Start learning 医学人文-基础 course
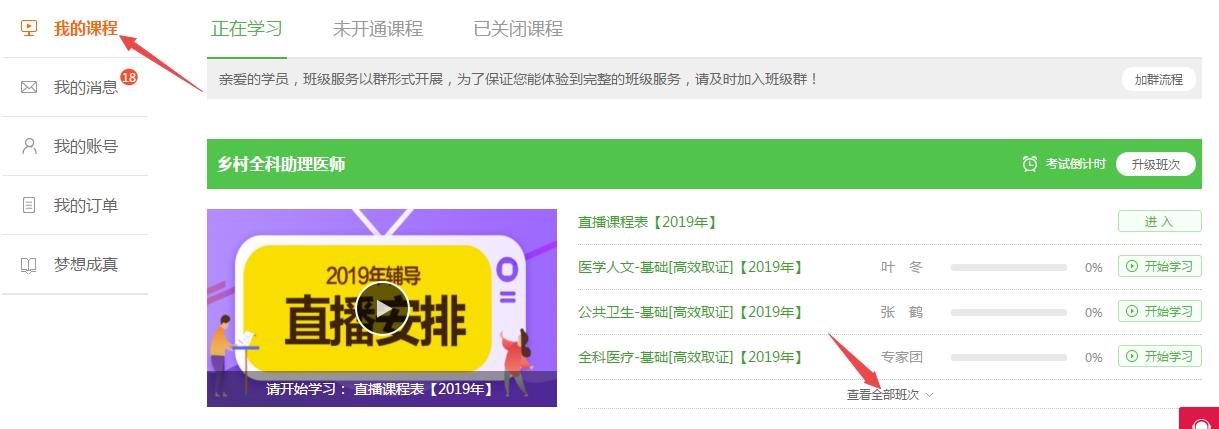Viewport: 1219px width, 429px height. tap(1159, 267)
